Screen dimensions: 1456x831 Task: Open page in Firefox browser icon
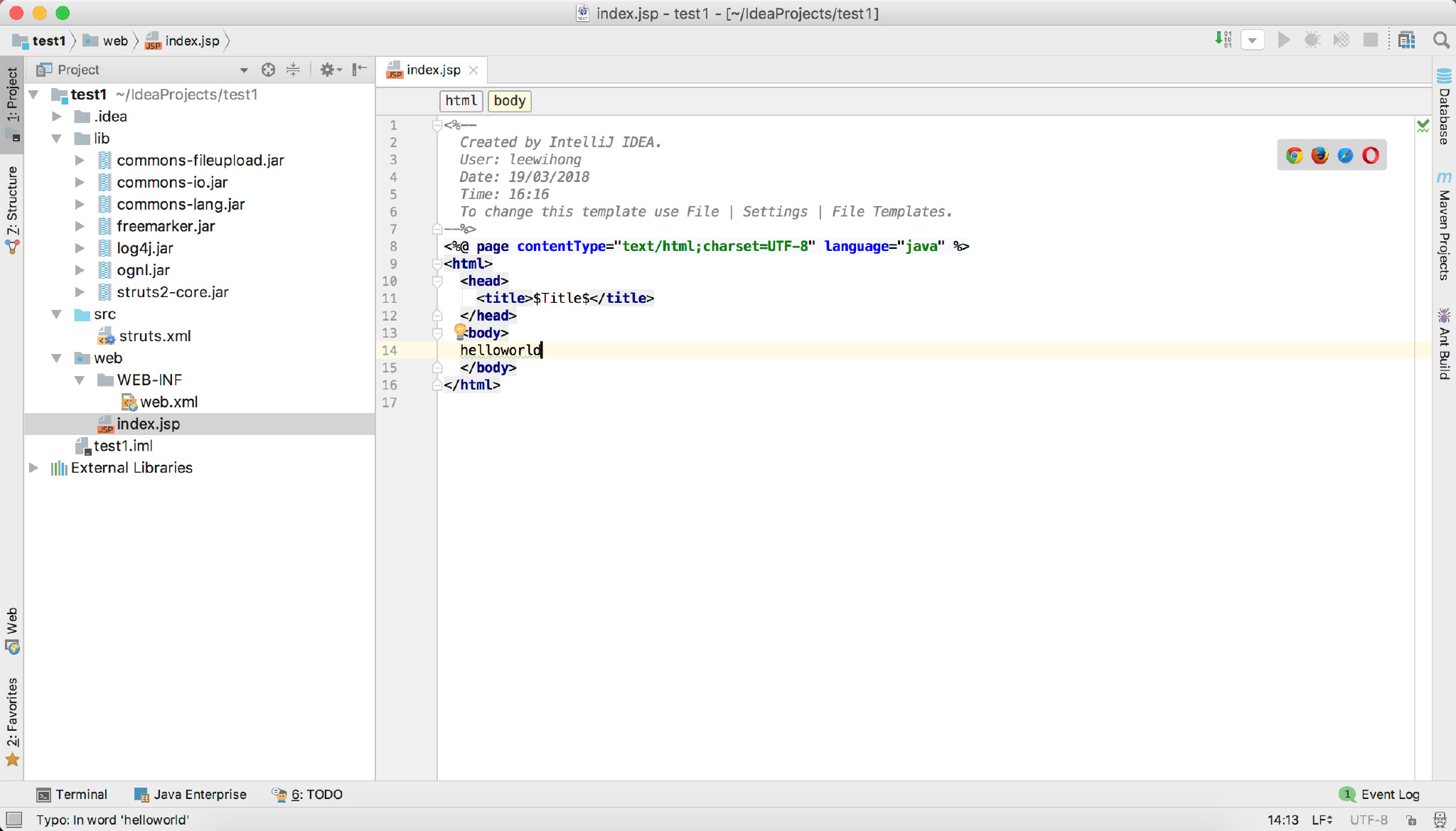(x=1319, y=156)
